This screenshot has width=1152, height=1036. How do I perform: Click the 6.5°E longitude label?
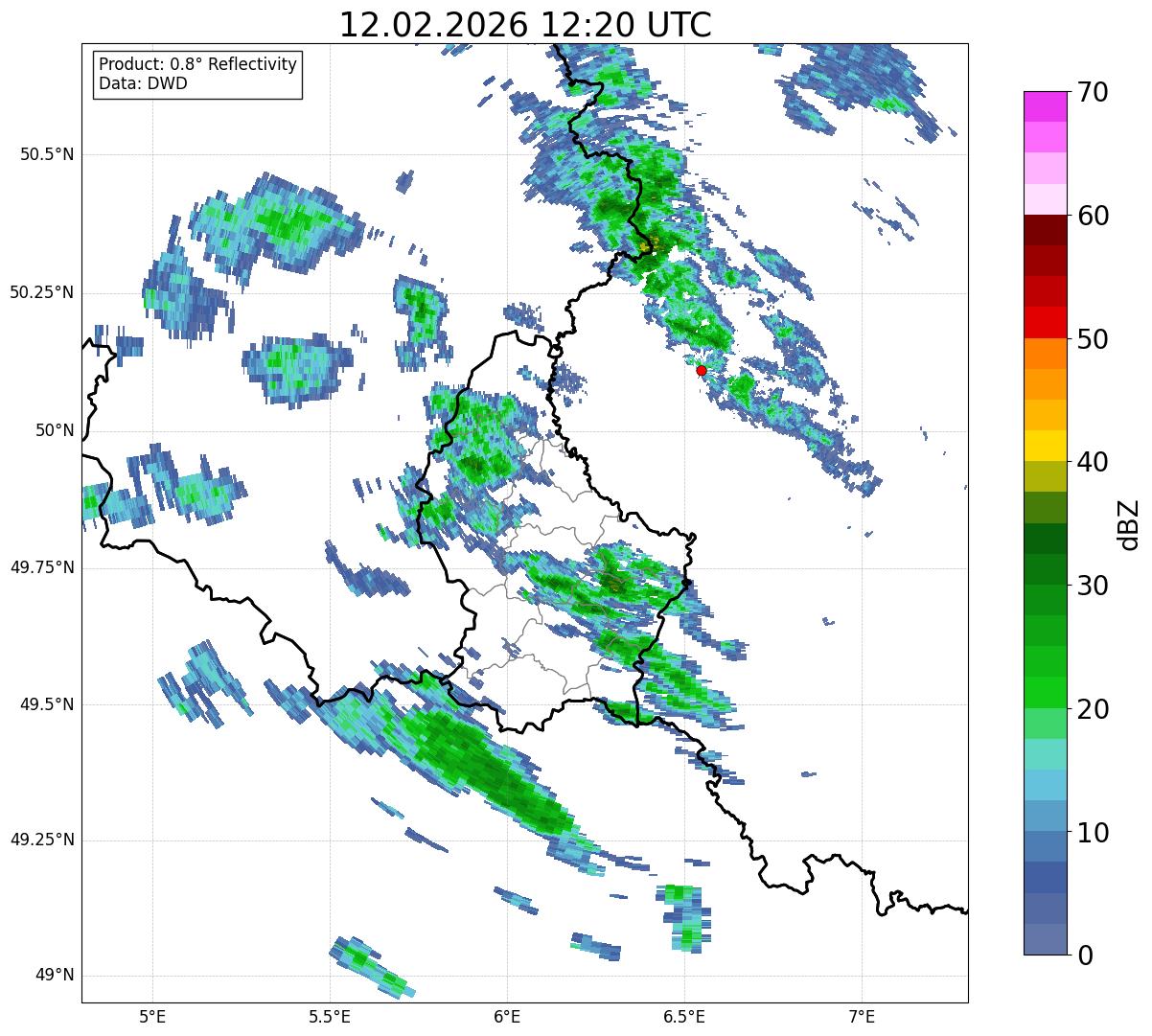point(684,1016)
